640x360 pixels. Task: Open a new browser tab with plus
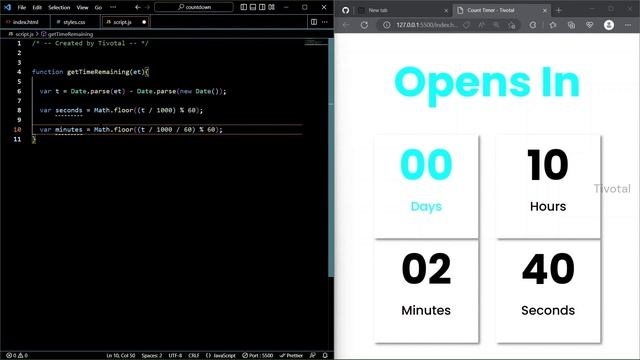[x=559, y=10]
